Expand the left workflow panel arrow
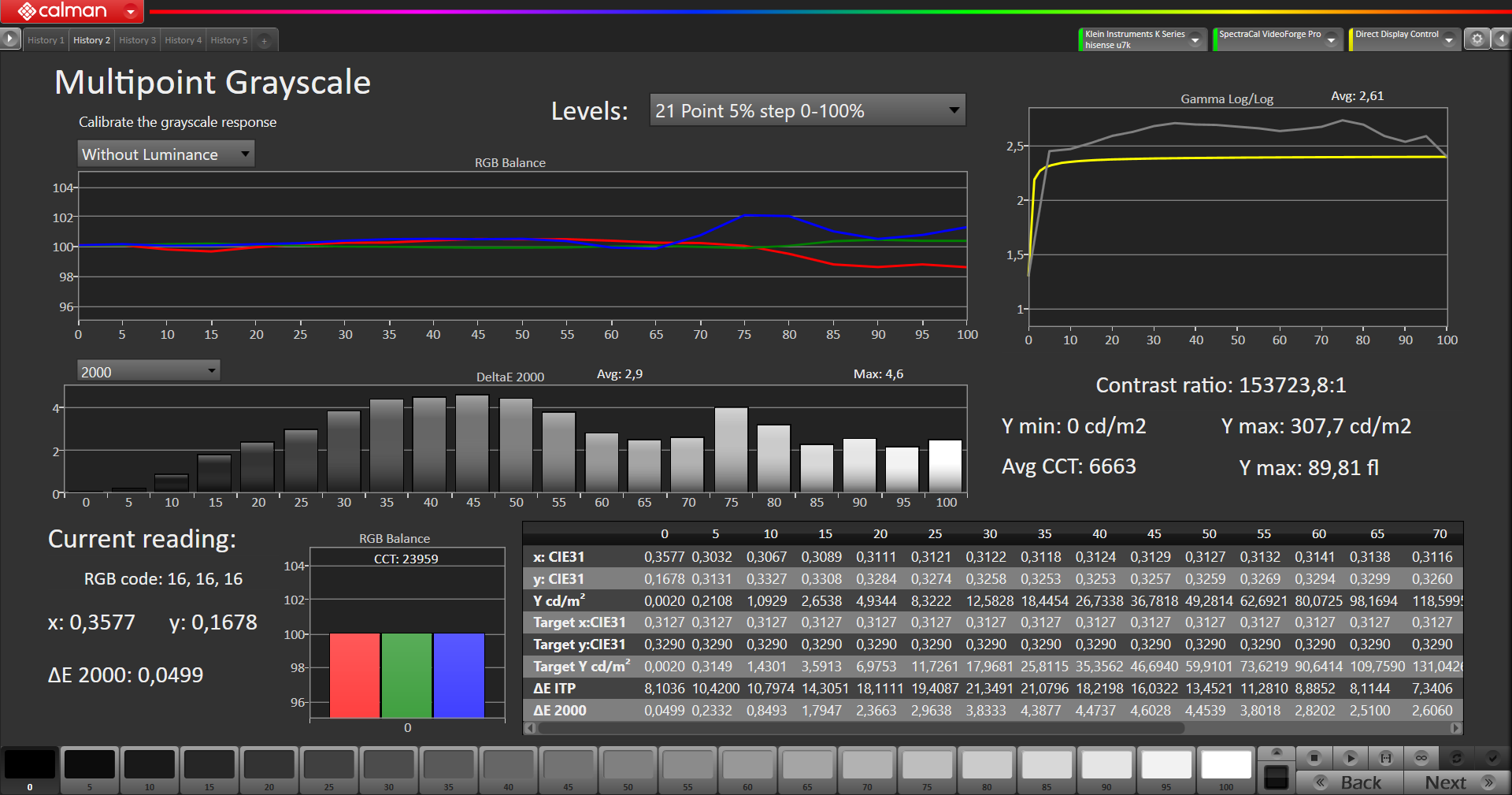 [x=9, y=38]
